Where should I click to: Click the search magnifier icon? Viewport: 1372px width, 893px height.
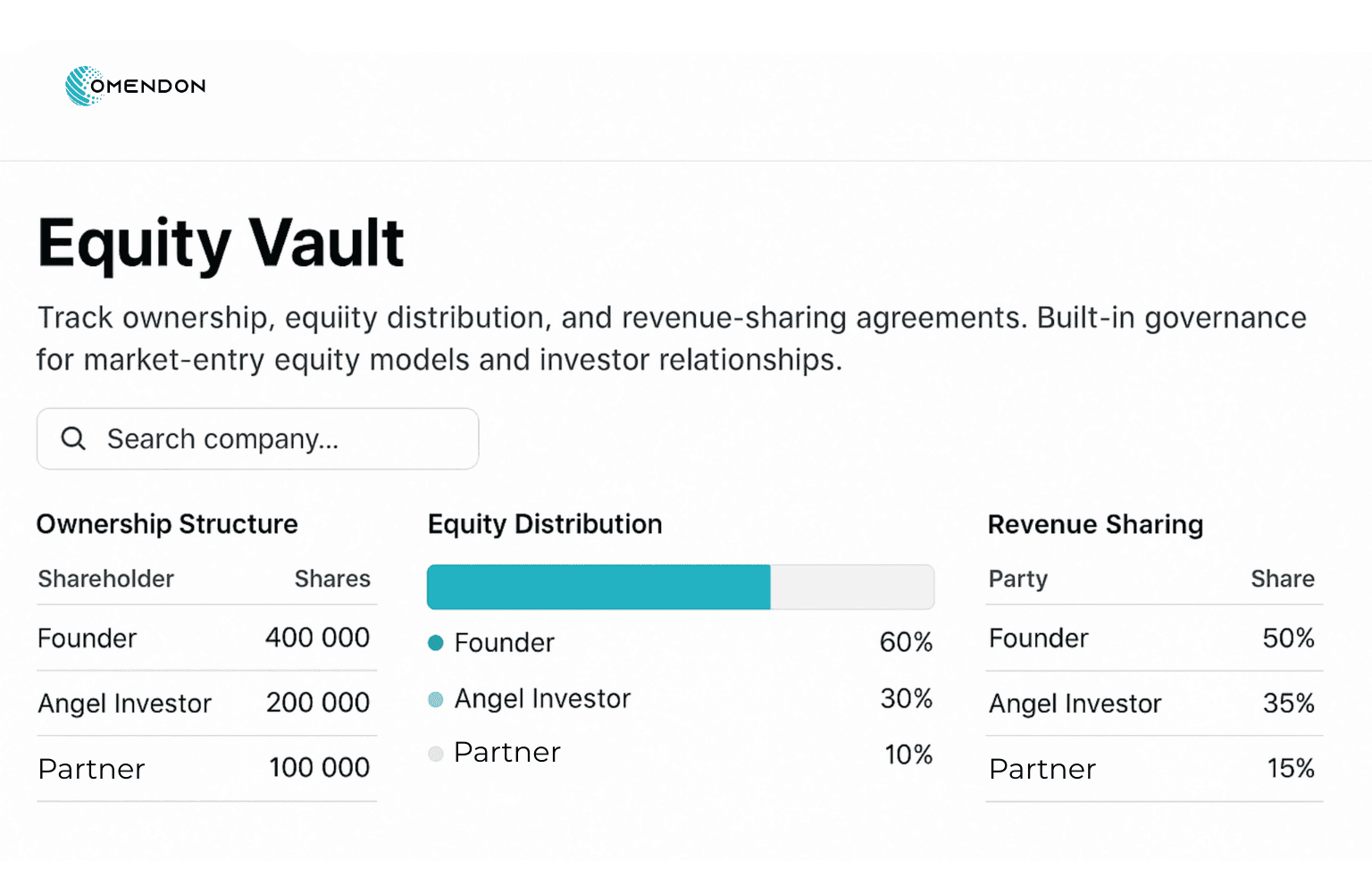tap(73, 438)
